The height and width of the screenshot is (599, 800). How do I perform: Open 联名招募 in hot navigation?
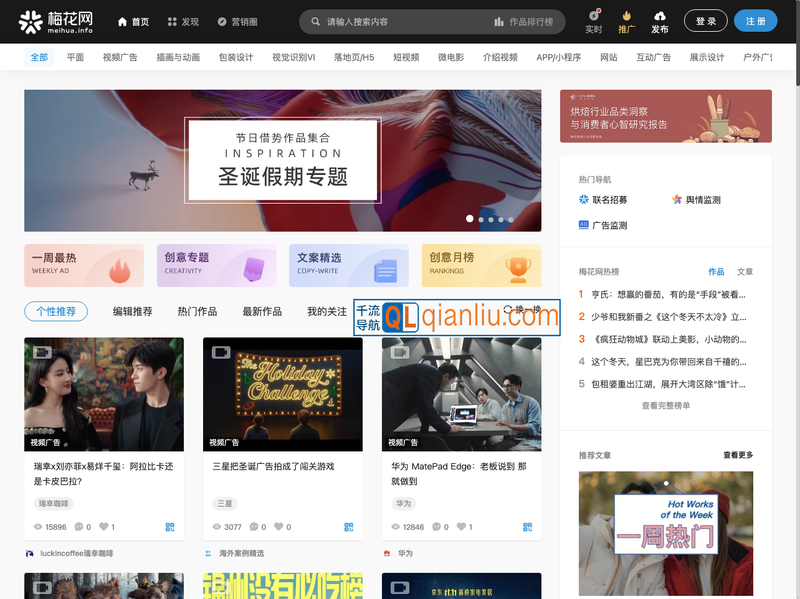coord(585,200)
